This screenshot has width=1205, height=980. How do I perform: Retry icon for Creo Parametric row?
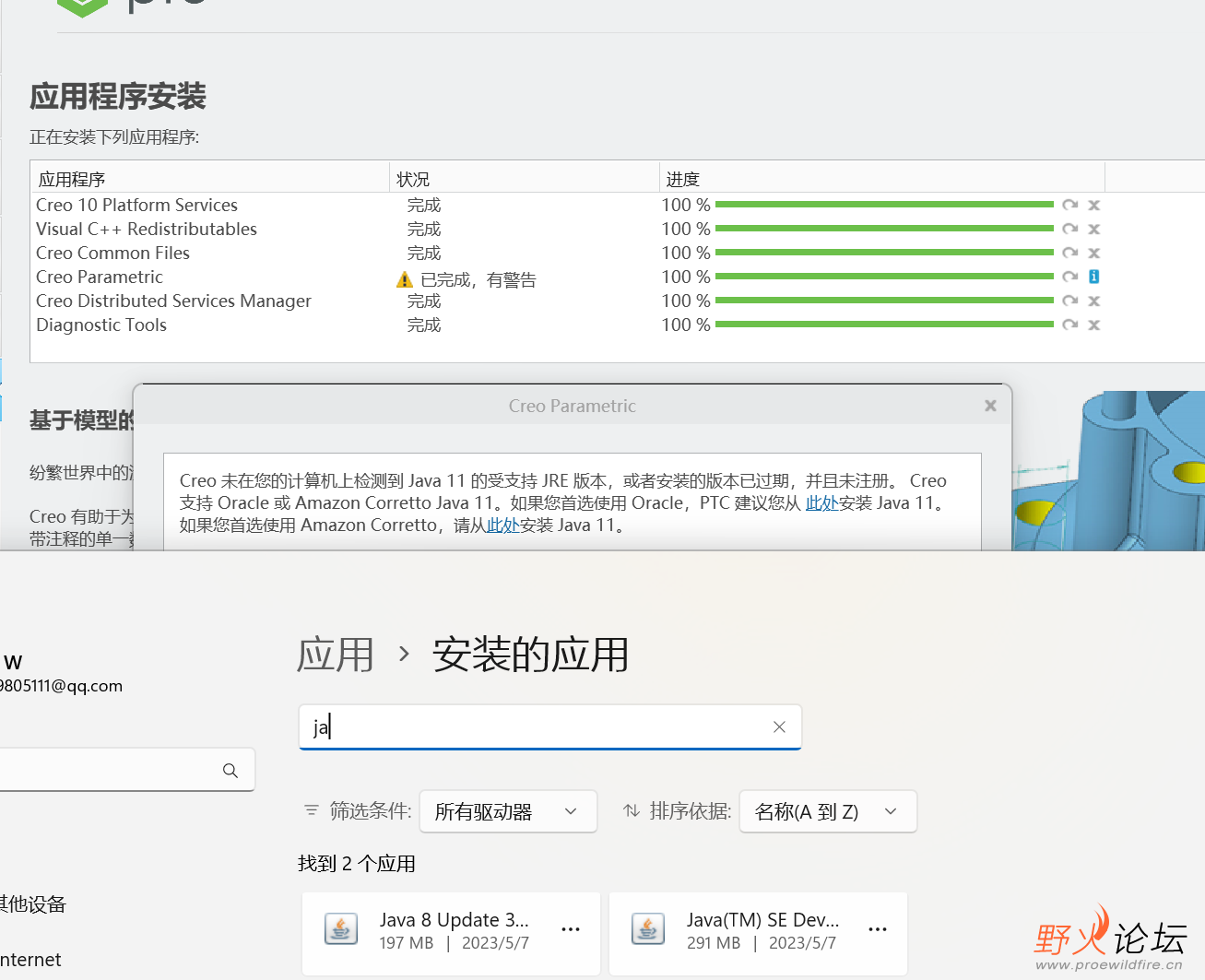1069,277
